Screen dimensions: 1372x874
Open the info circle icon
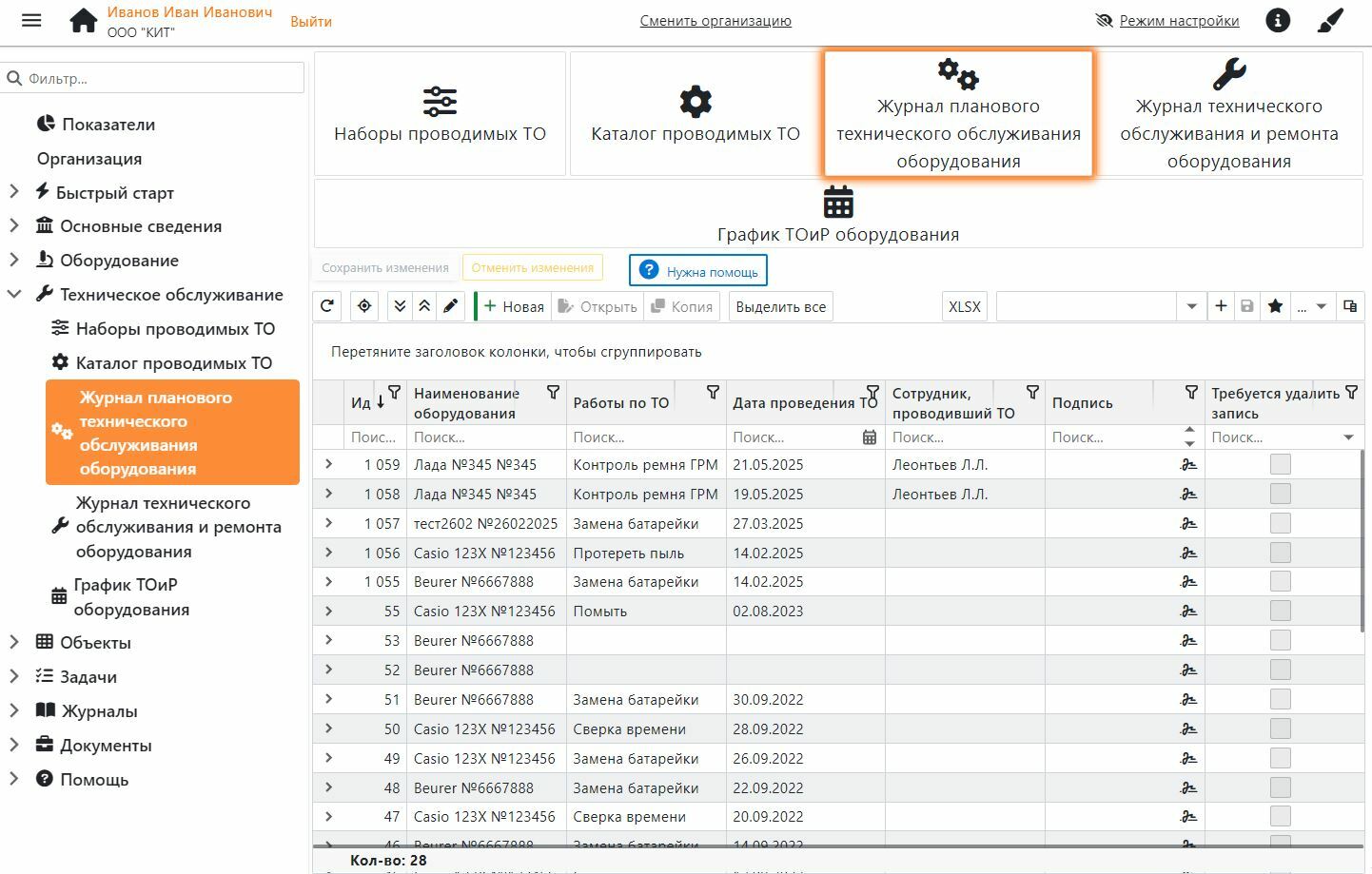(1278, 20)
